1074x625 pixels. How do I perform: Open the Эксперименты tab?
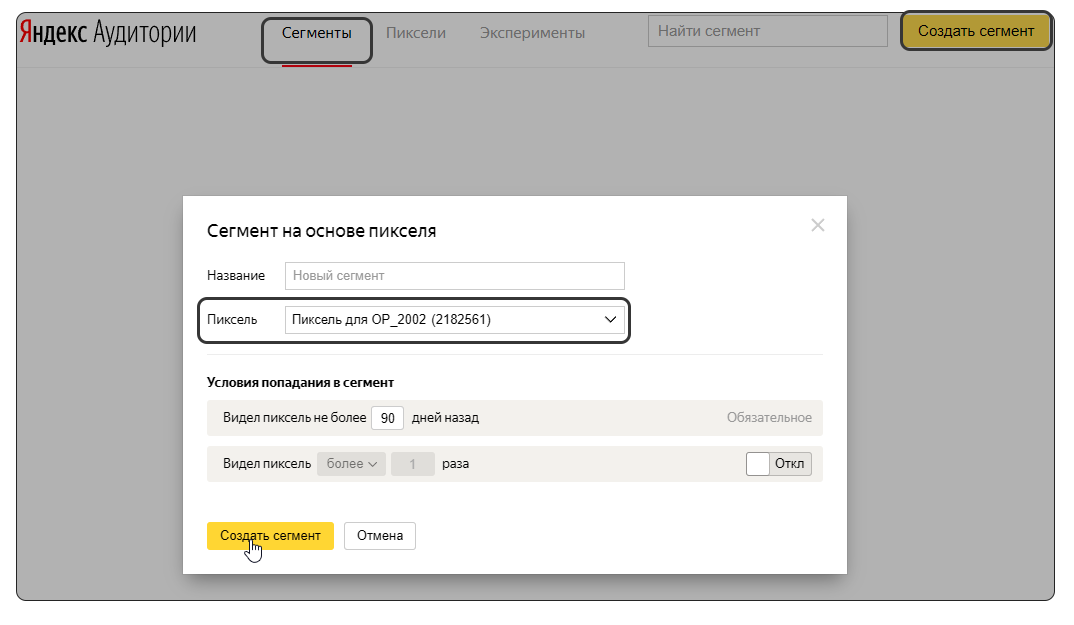532,32
